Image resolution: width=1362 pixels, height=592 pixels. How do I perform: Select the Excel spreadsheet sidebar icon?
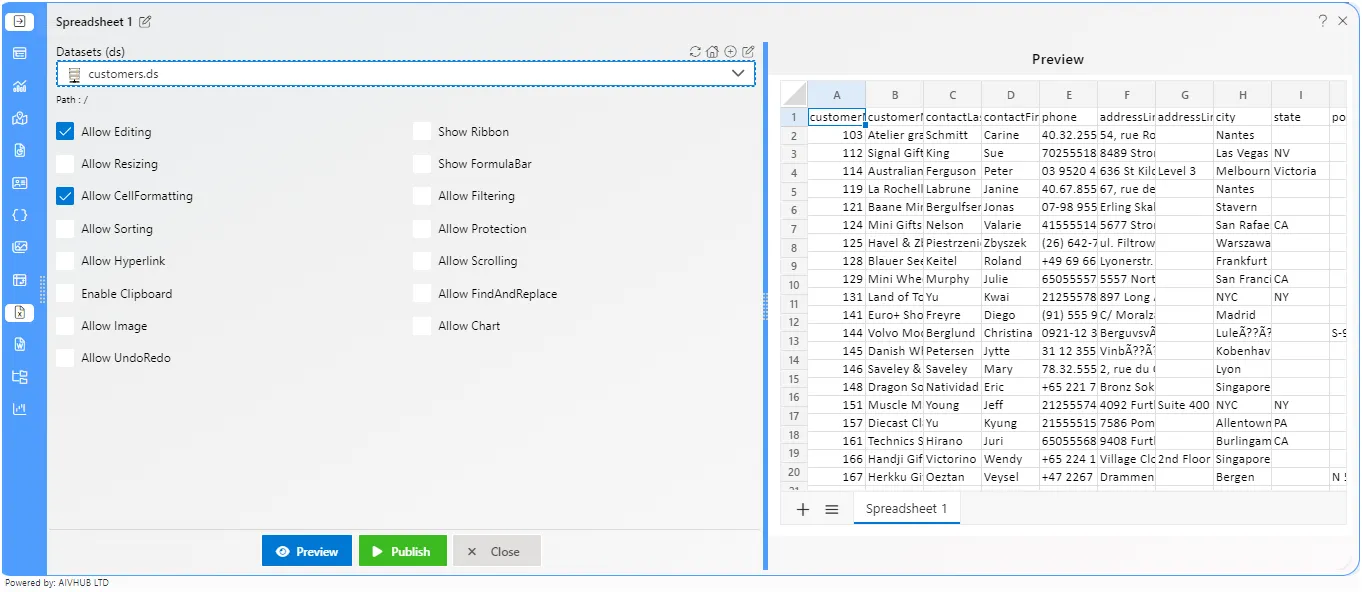point(19,313)
